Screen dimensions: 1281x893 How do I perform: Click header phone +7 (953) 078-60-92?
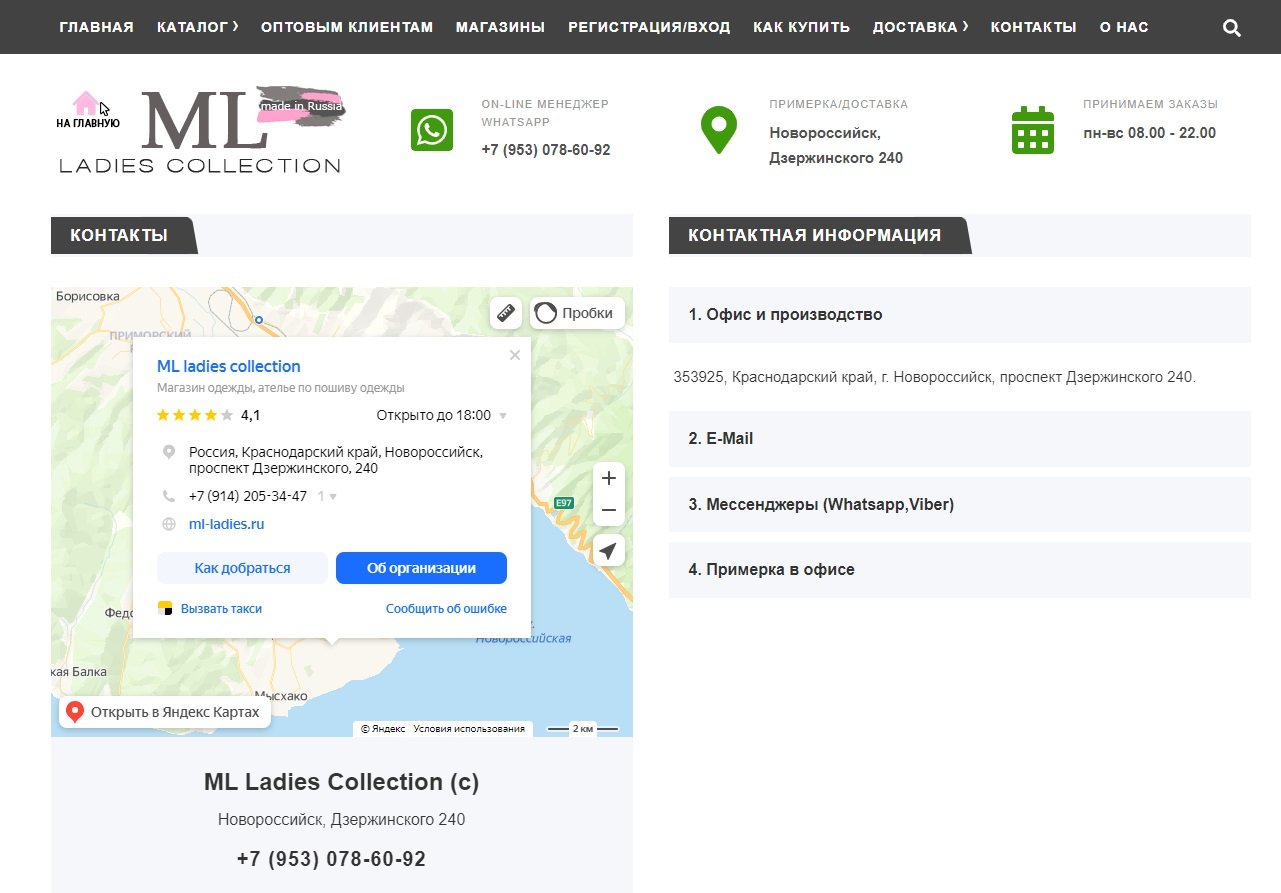(546, 150)
